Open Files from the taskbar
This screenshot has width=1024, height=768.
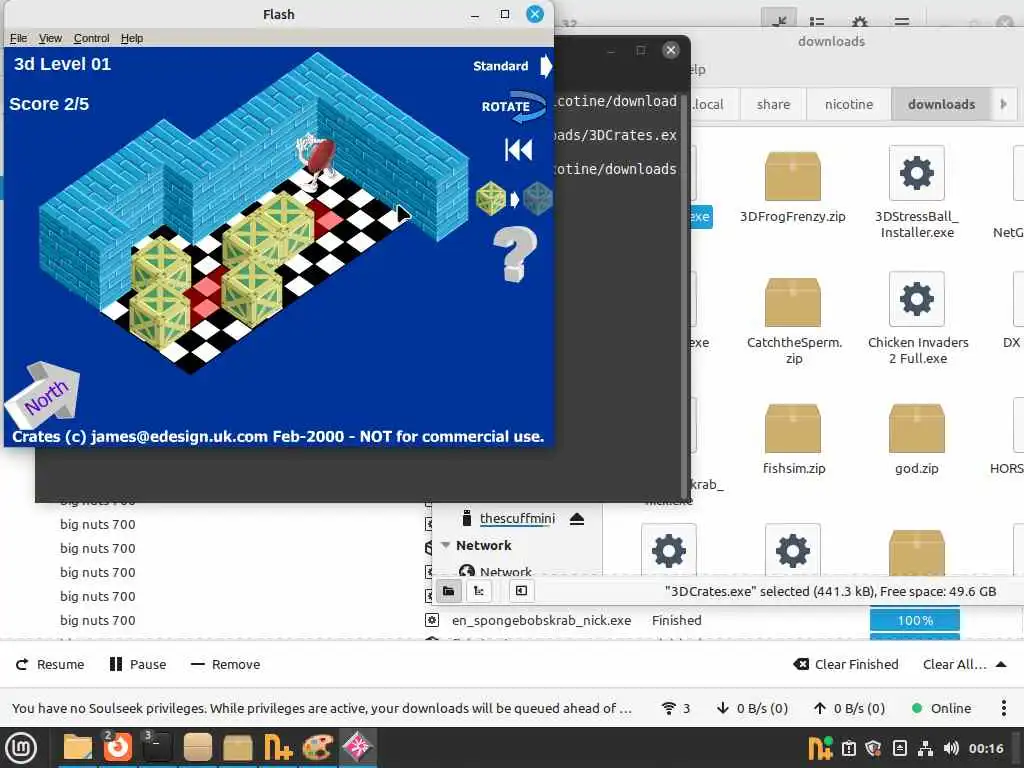[x=77, y=748]
